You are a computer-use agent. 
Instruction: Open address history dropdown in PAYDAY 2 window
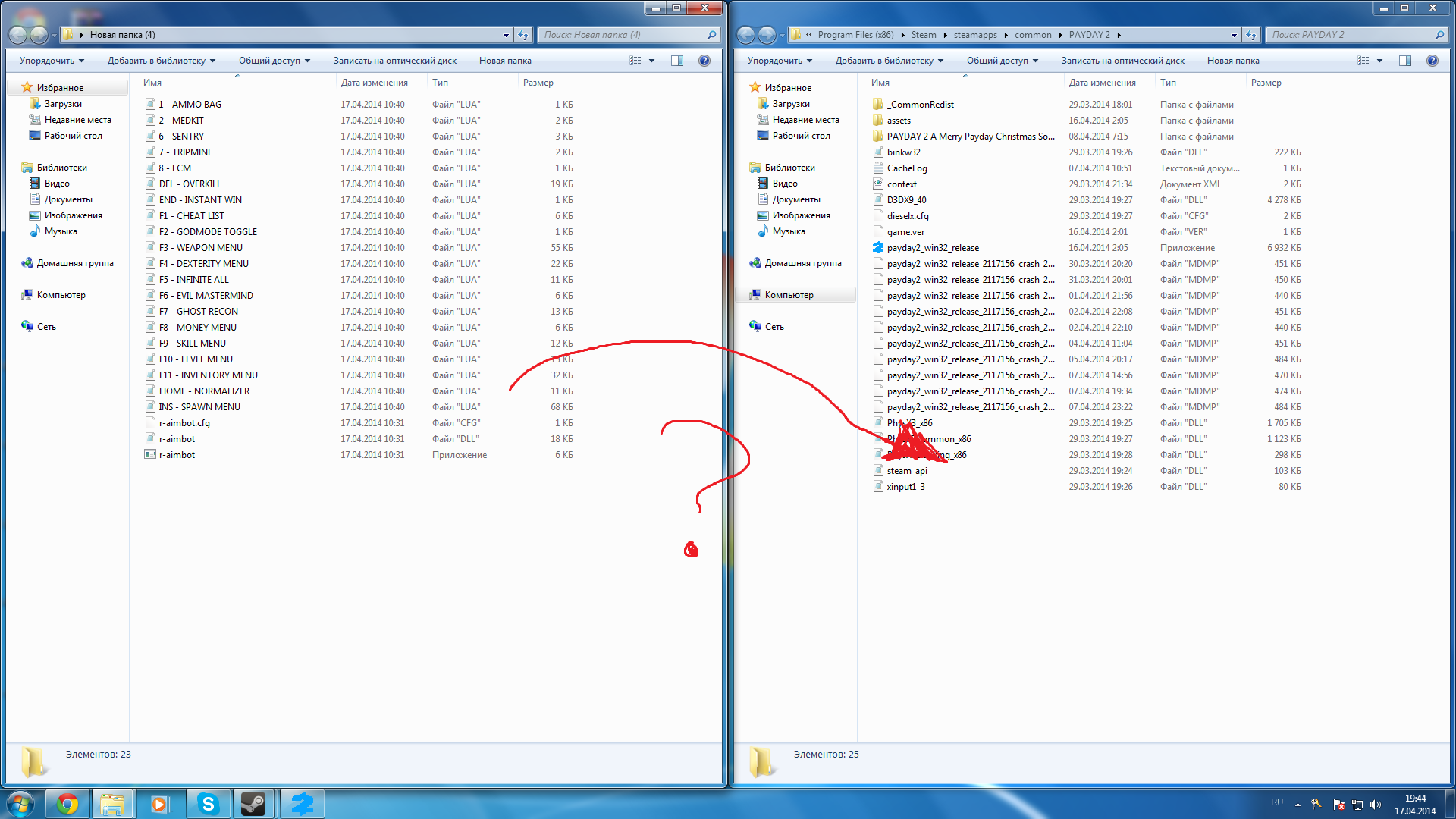[1234, 35]
